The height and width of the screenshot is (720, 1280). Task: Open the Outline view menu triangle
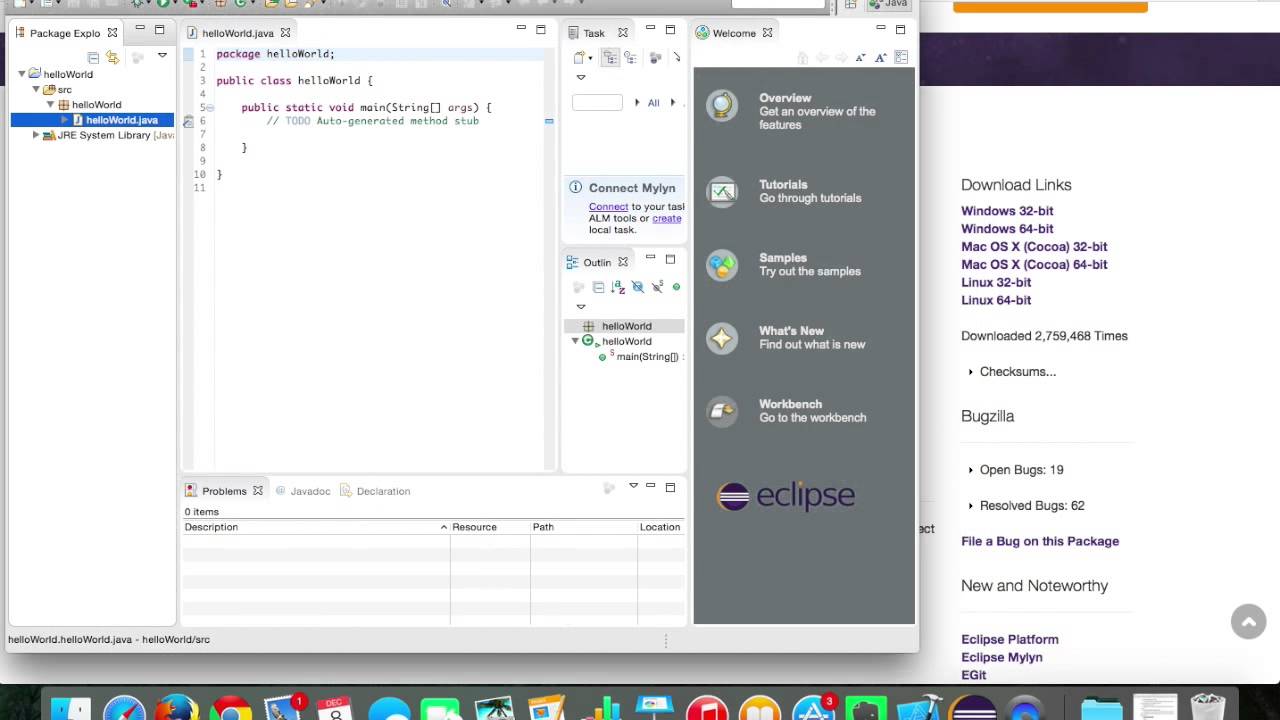pos(580,307)
